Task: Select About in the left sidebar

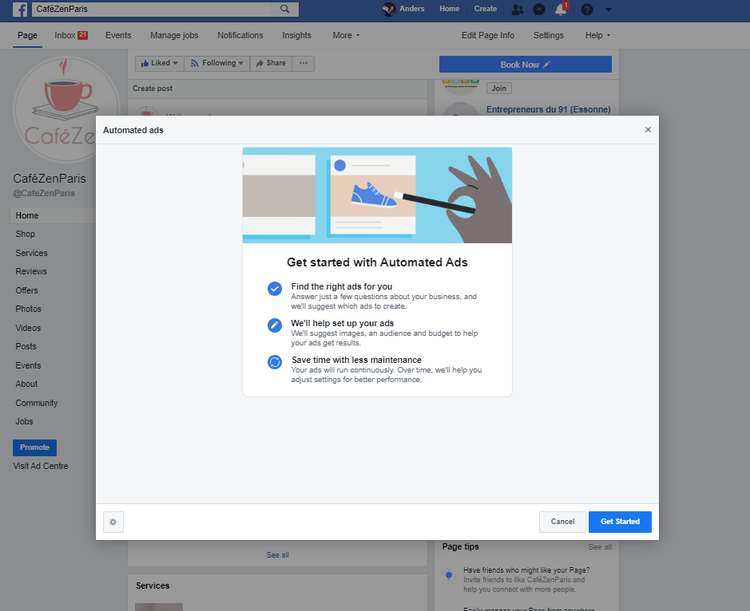Action: pyautogui.click(x=26, y=384)
